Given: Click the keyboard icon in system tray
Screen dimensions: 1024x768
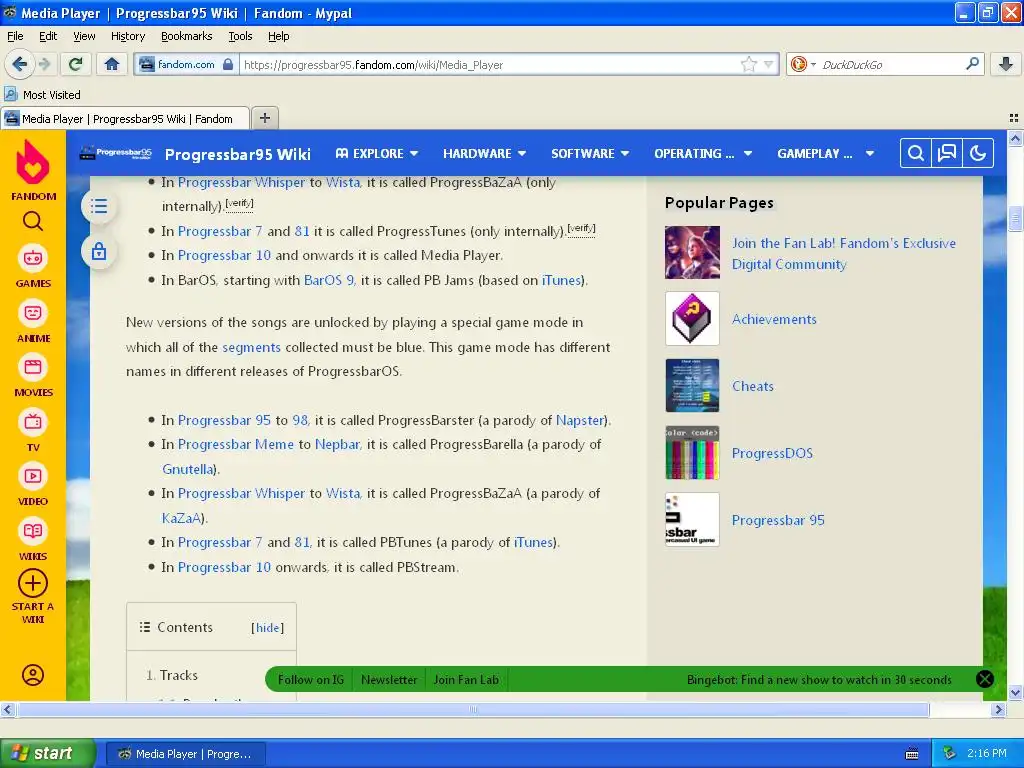Looking at the screenshot, I should [x=912, y=754].
